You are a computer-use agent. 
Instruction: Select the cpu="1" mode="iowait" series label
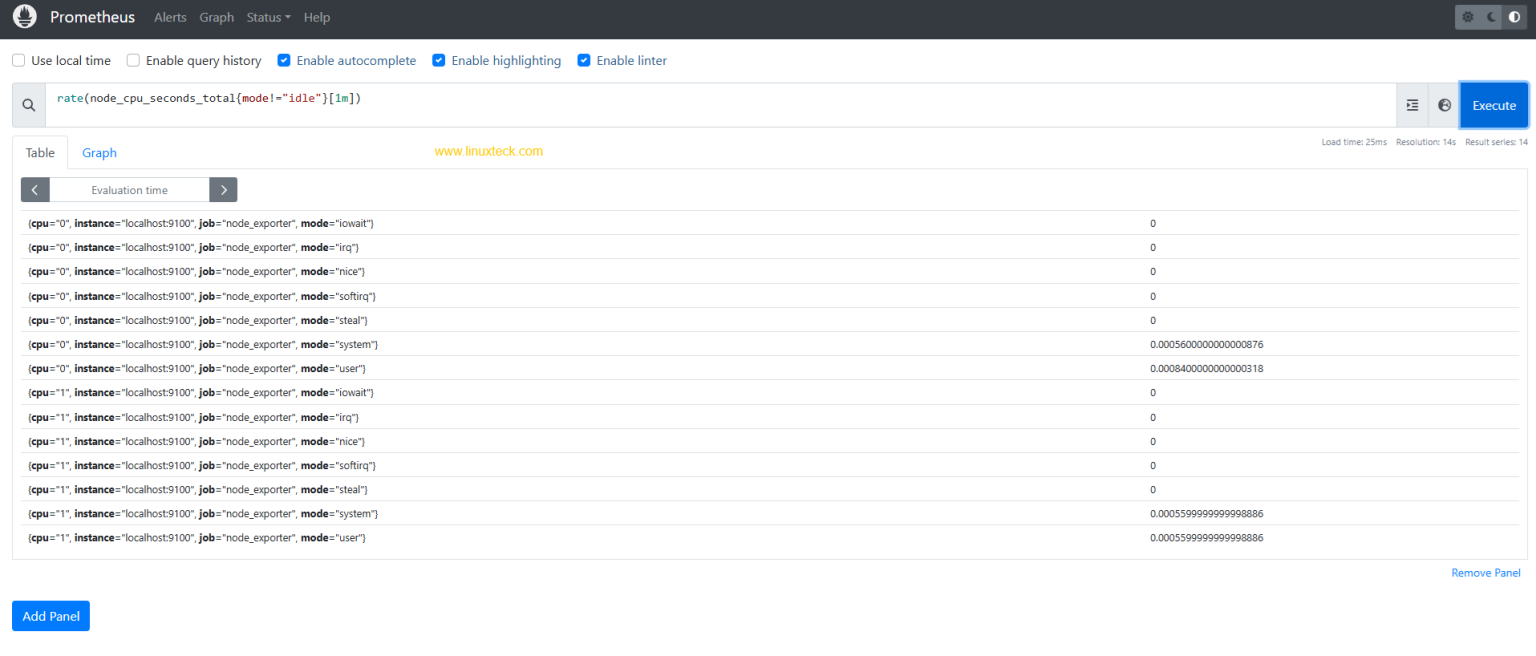tap(201, 393)
